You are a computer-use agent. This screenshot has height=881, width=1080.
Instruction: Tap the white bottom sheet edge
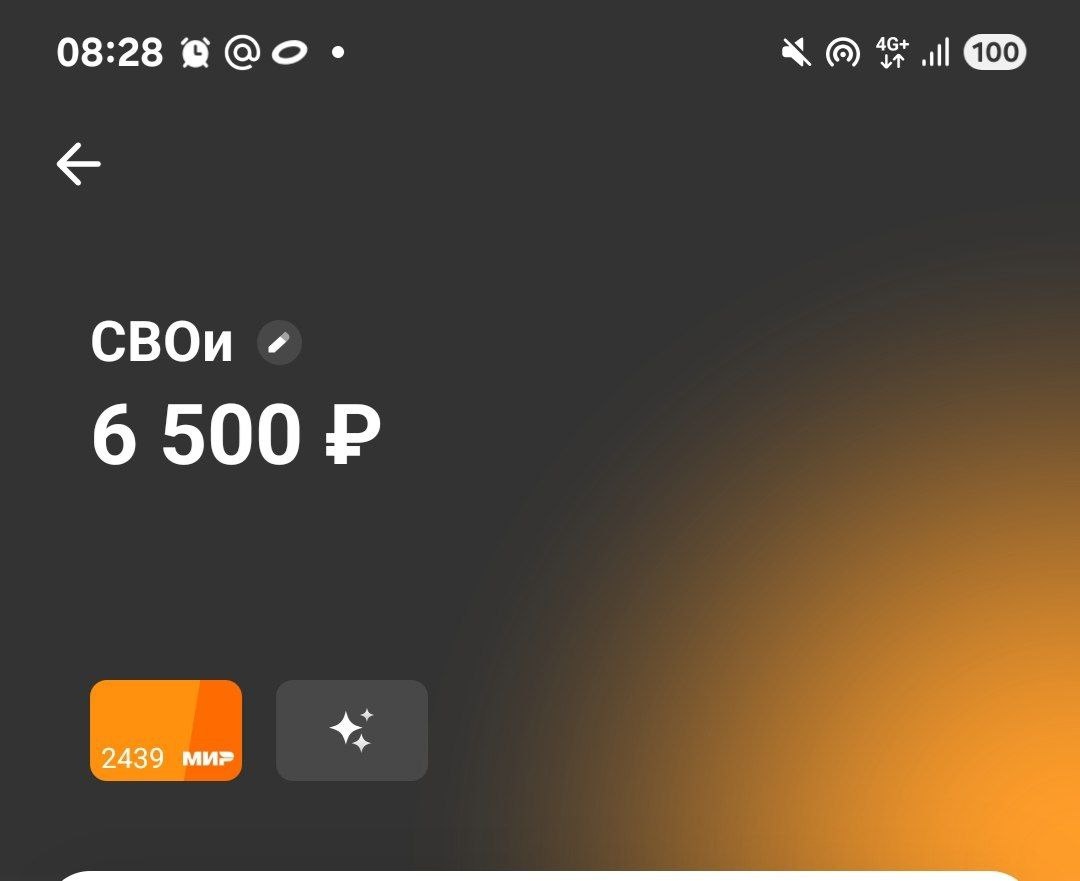(540, 875)
